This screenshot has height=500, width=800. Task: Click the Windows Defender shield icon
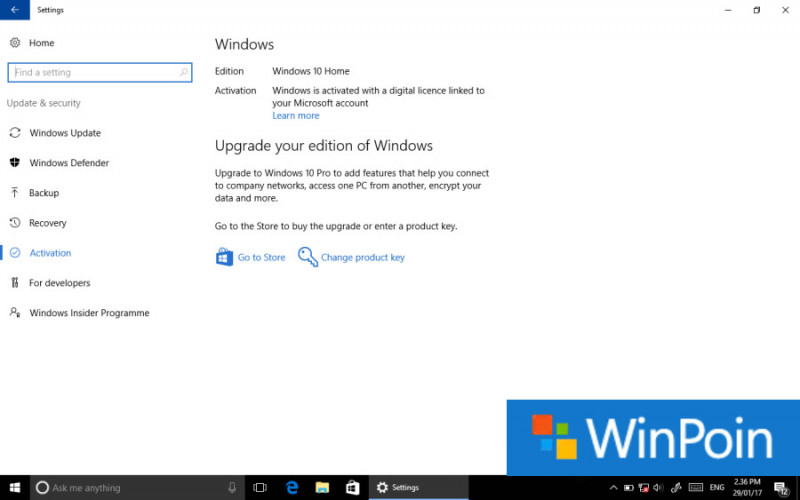pos(15,163)
